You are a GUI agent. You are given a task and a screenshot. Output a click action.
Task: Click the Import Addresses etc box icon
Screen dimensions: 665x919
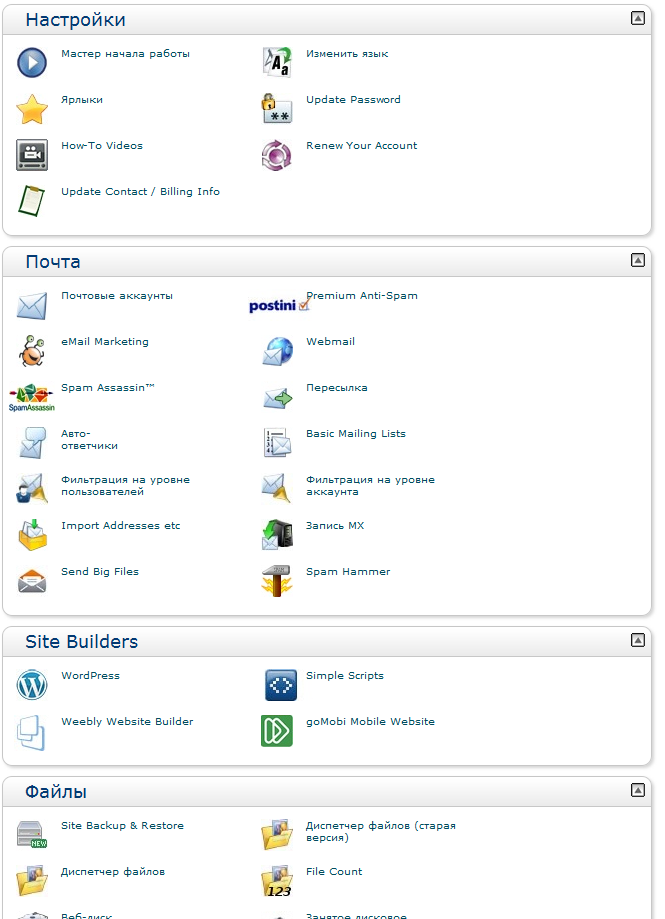(32, 535)
